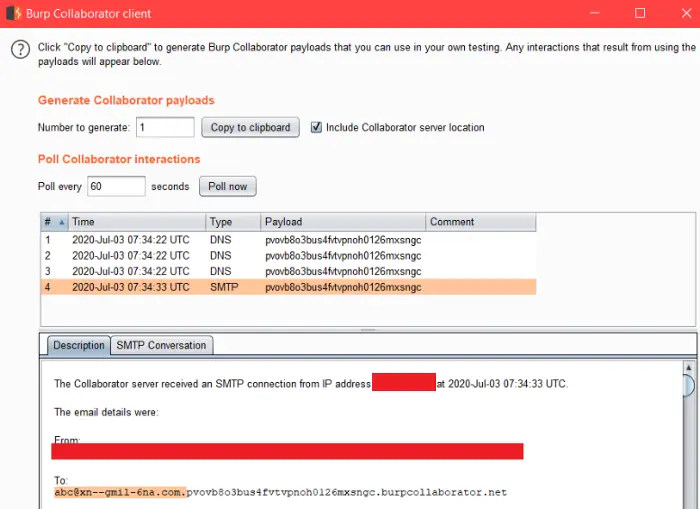This screenshot has height=509, width=700.
Task: Switch to SMTP Conversation tab
Action: (x=161, y=345)
